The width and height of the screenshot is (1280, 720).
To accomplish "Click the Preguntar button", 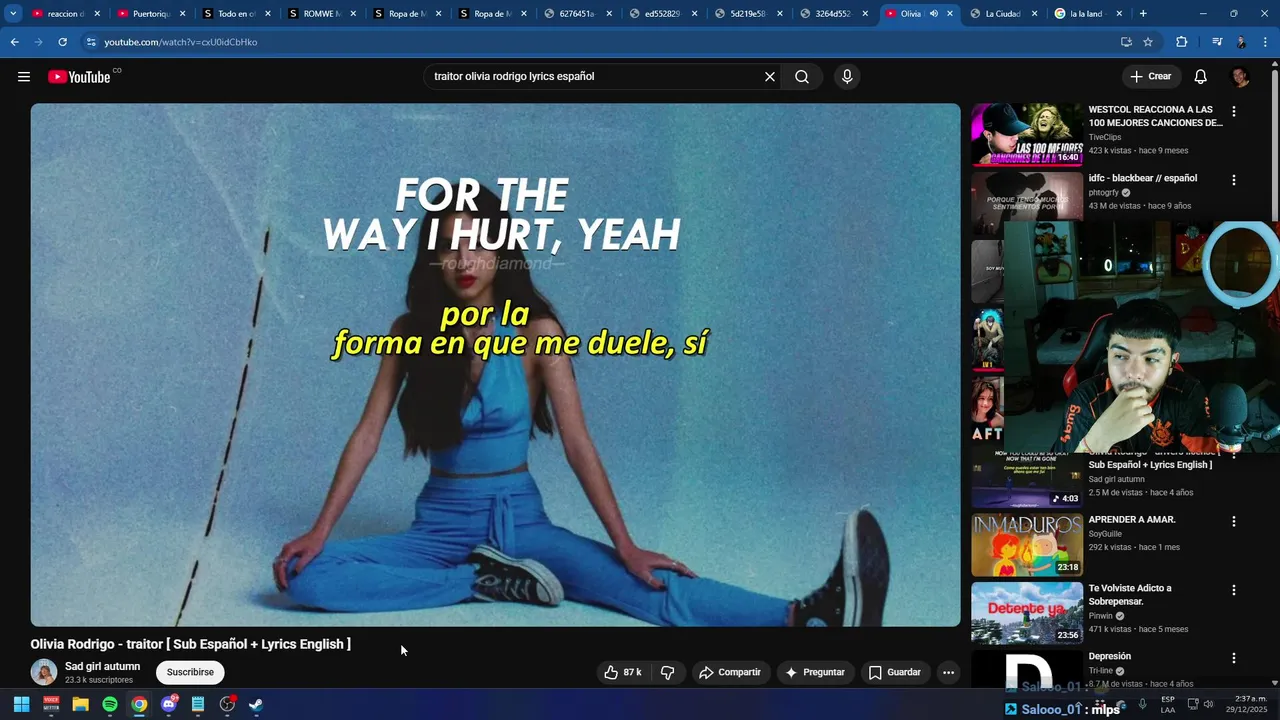I will pyautogui.click(x=815, y=672).
